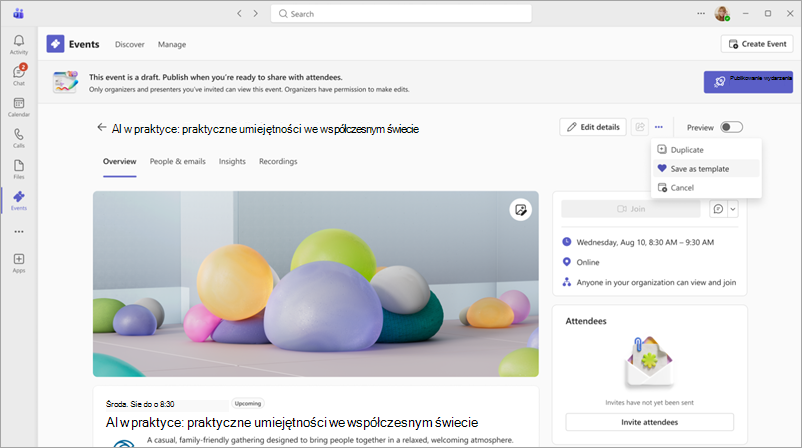The image size is (802, 448).
Task: Toggle the Preview switch
Action: point(731,127)
